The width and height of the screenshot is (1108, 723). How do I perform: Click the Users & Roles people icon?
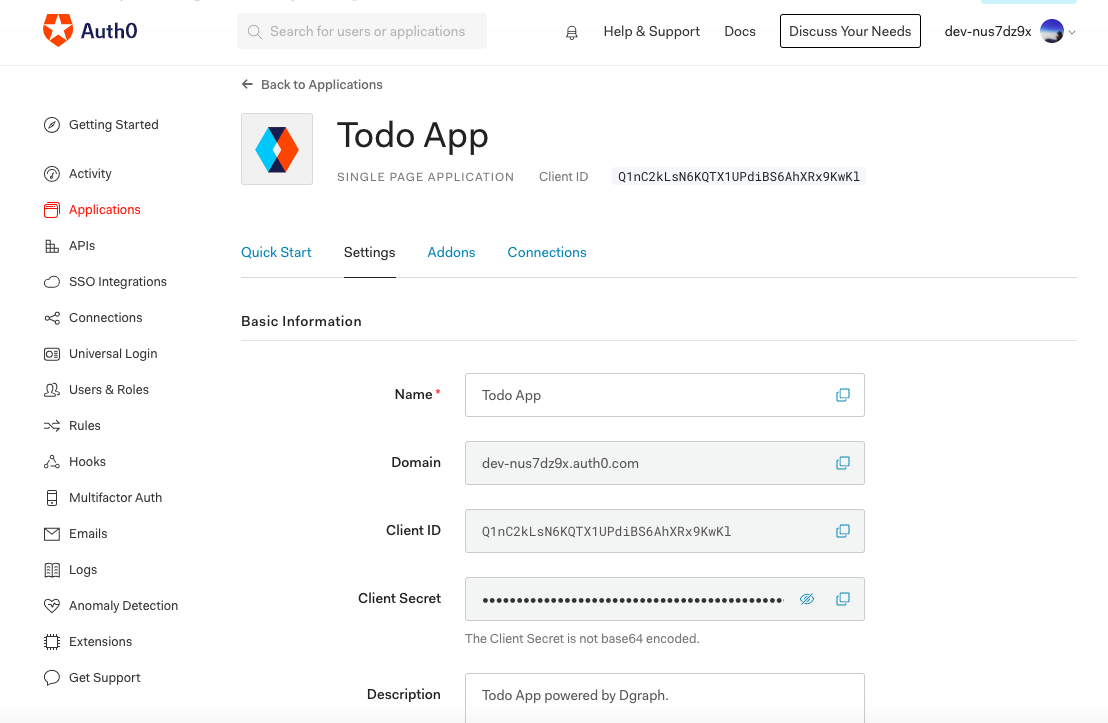coord(52,390)
